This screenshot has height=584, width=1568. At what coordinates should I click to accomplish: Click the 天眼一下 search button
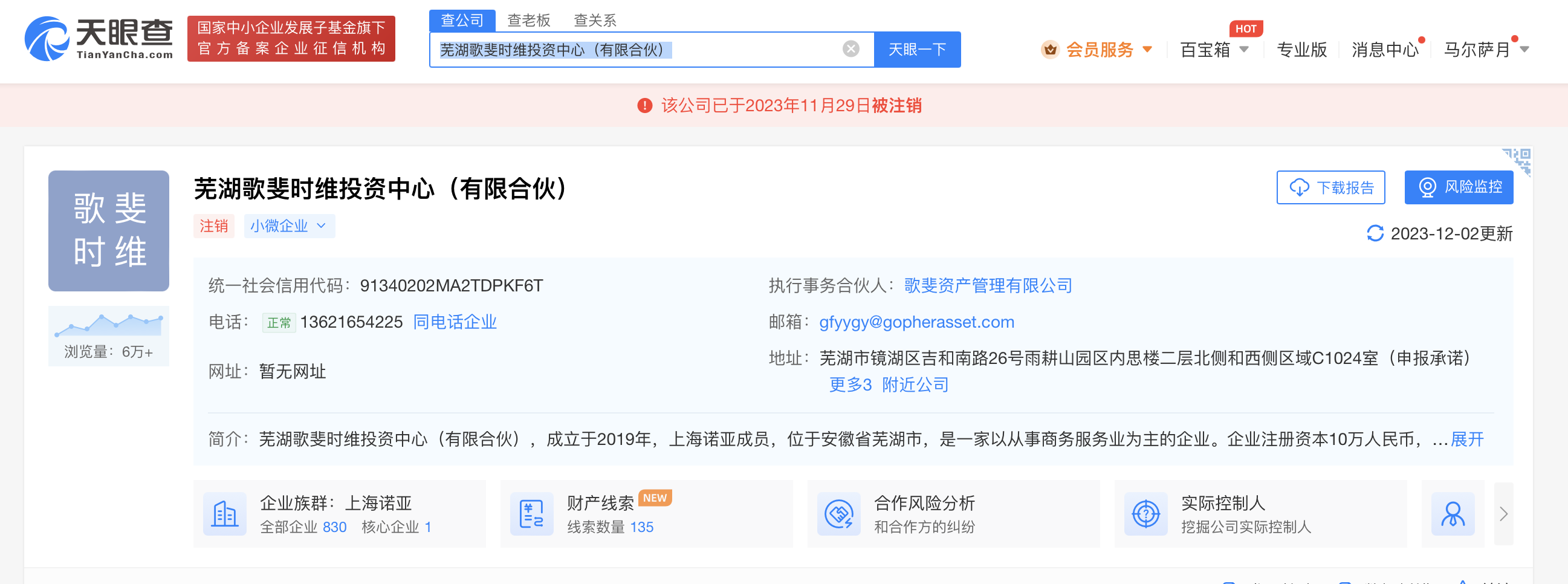(x=917, y=50)
